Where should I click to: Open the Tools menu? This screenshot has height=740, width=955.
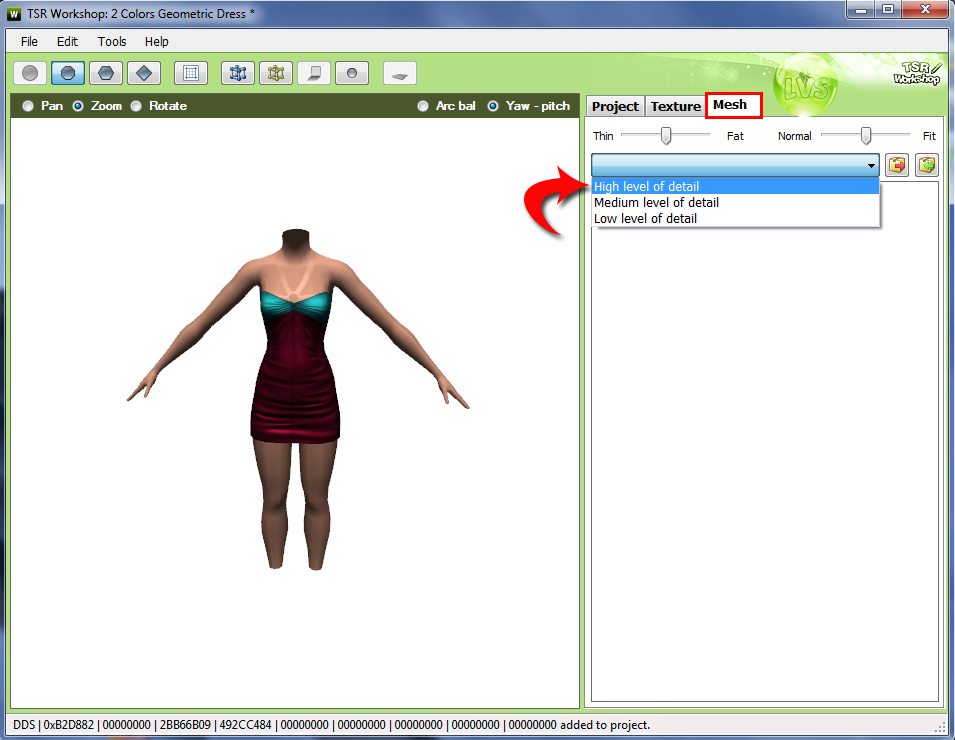[112, 41]
